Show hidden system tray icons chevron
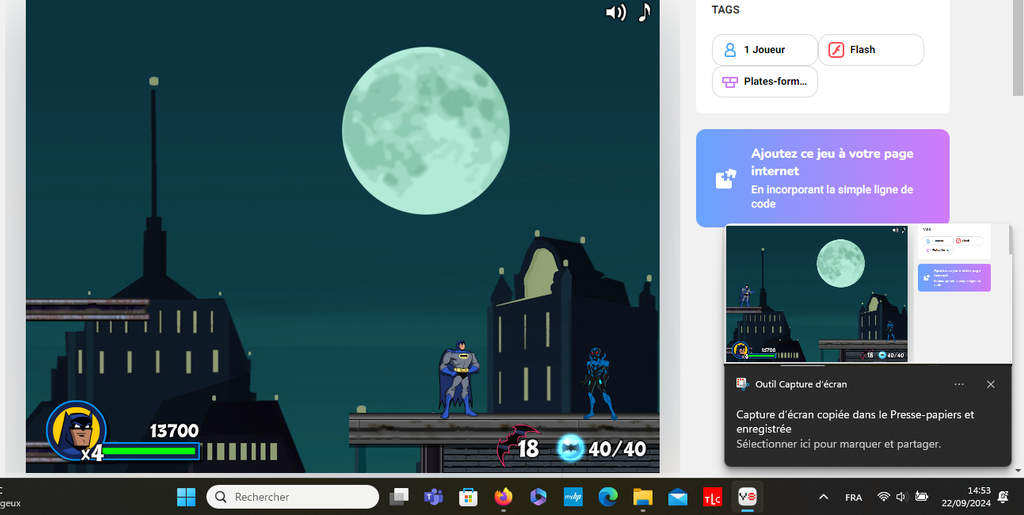This screenshot has width=1024, height=515. 823,497
